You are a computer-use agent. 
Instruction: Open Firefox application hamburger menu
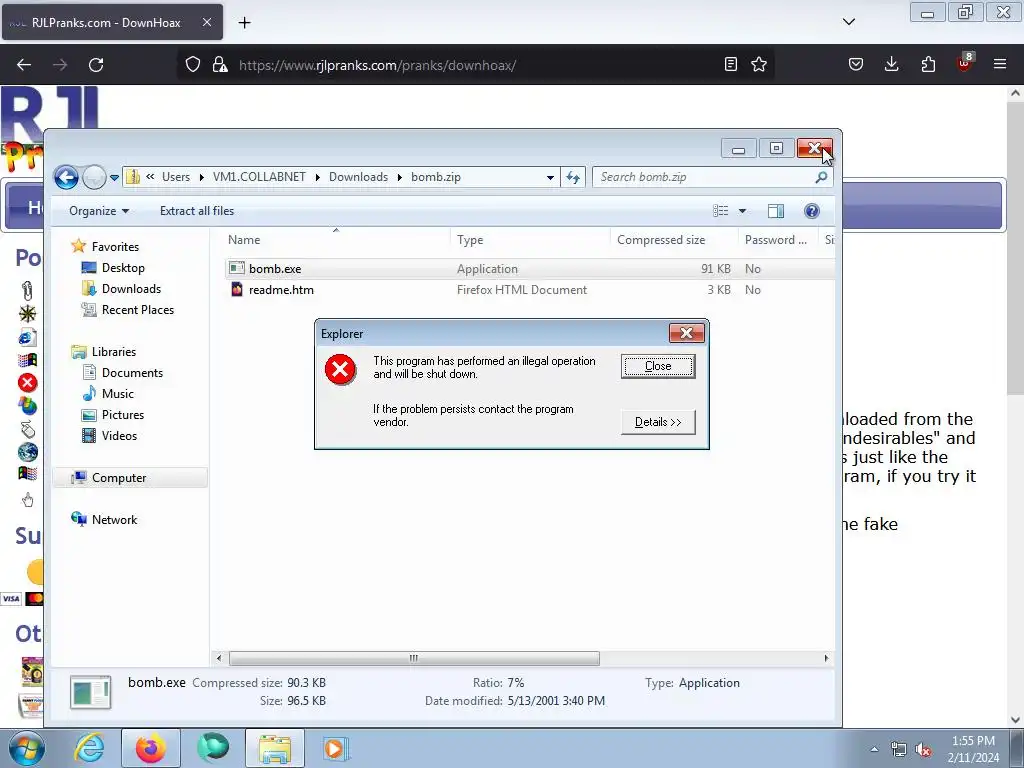click(x=1000, y=65)
